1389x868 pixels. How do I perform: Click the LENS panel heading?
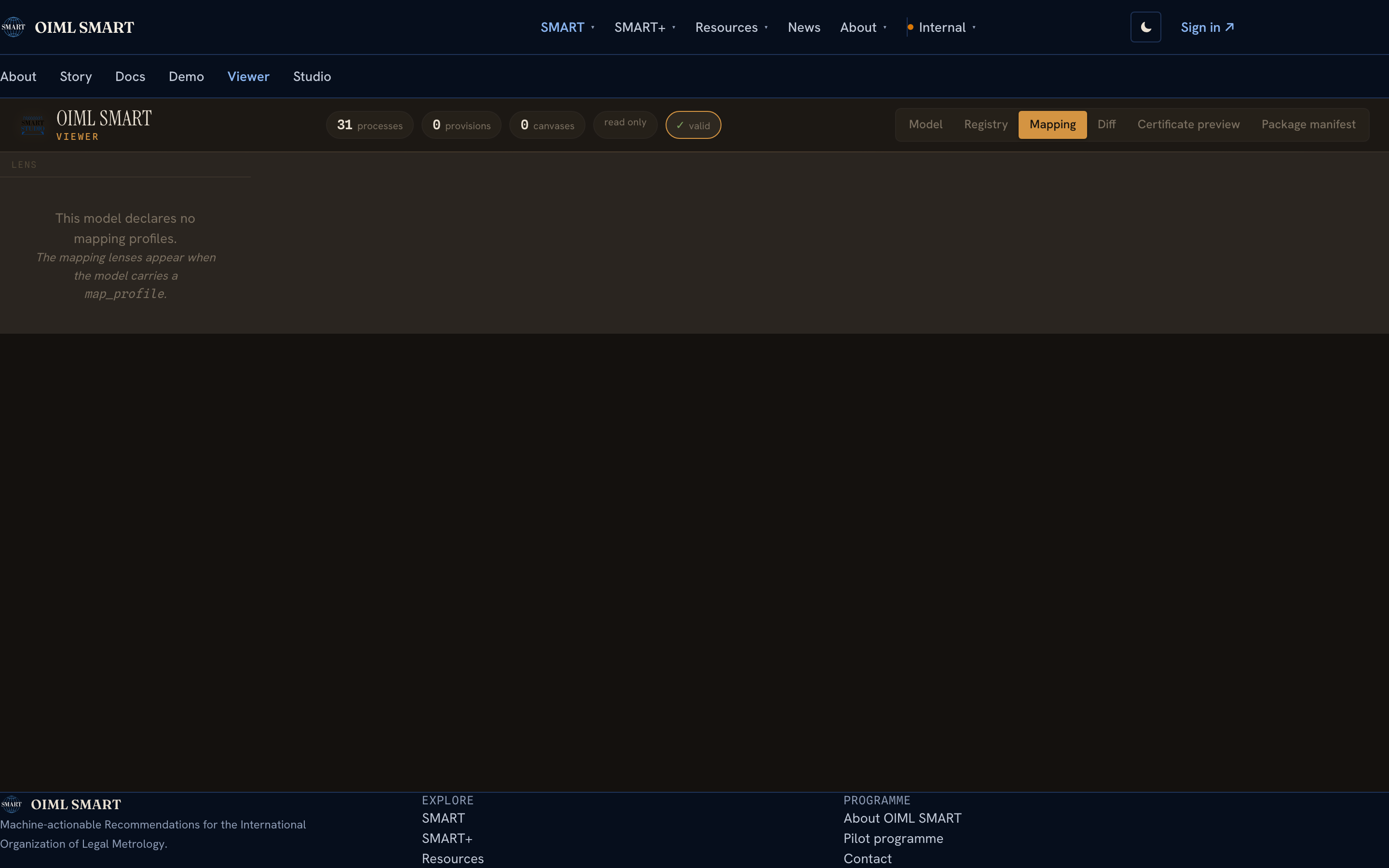point(24,165)
